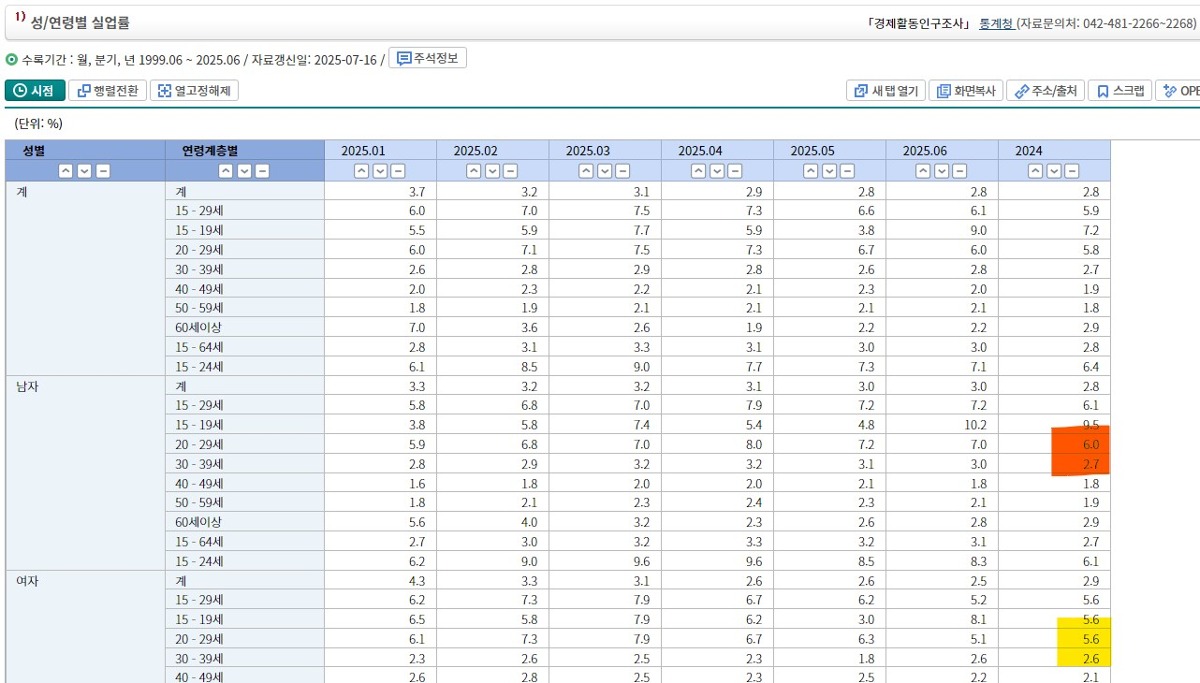
Task: Open 주석정보 annotation info
Action: click(x=427, y=58)
